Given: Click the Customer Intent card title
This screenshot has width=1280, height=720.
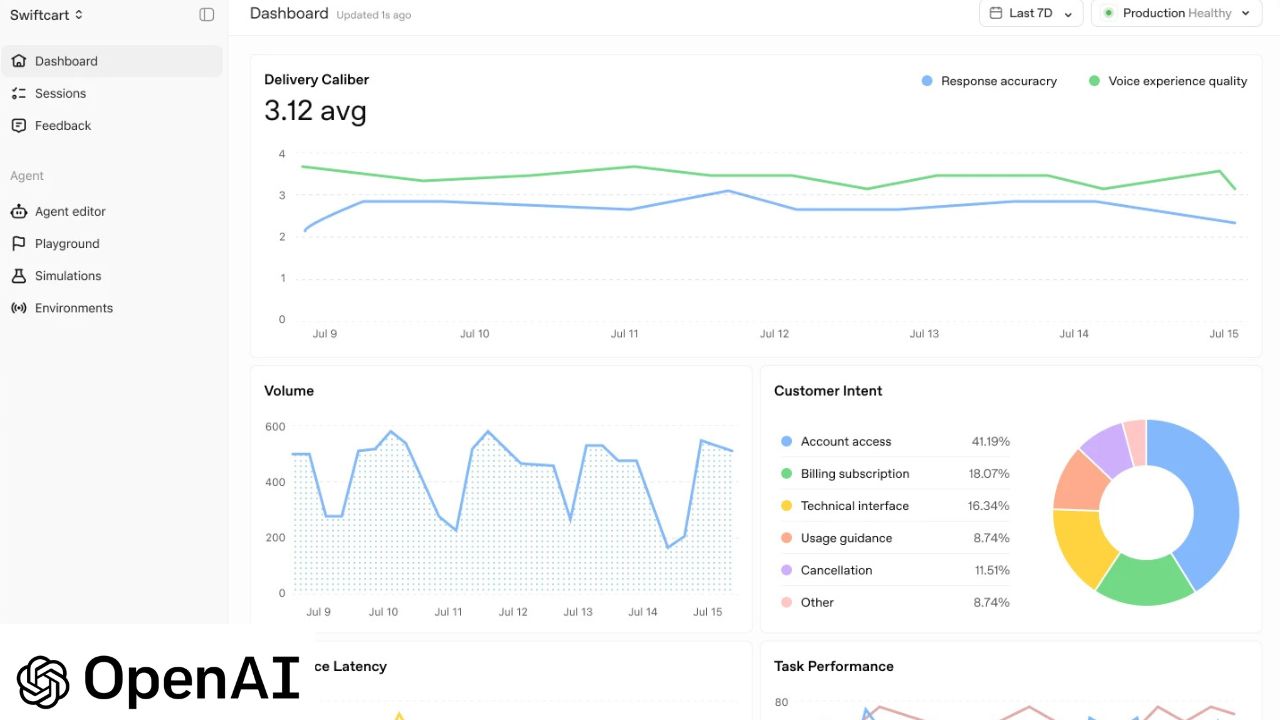Looking at the screenshot, I should (828, 391).
